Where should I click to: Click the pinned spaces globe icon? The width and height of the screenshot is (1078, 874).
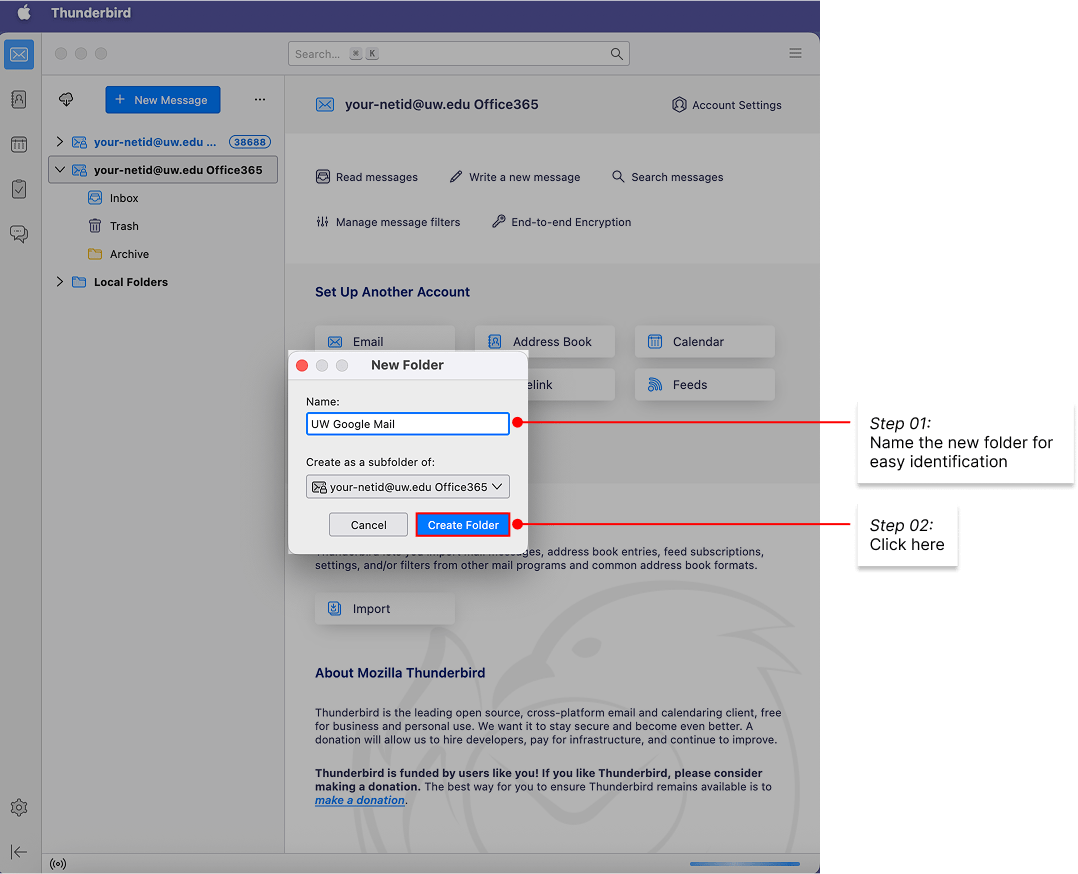[x=65, y=99]
